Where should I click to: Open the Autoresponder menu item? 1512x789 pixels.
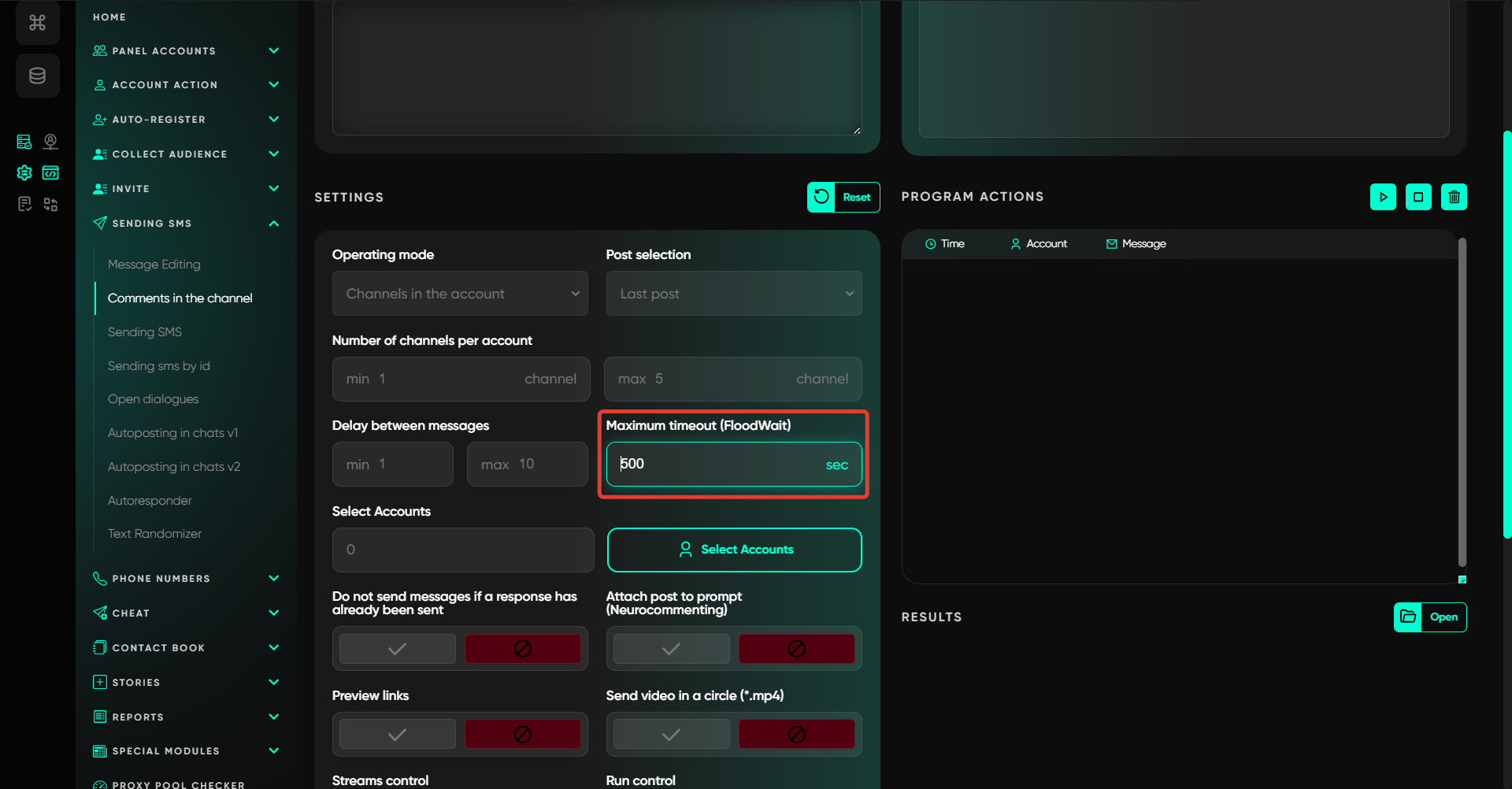(x=150, y=501)
